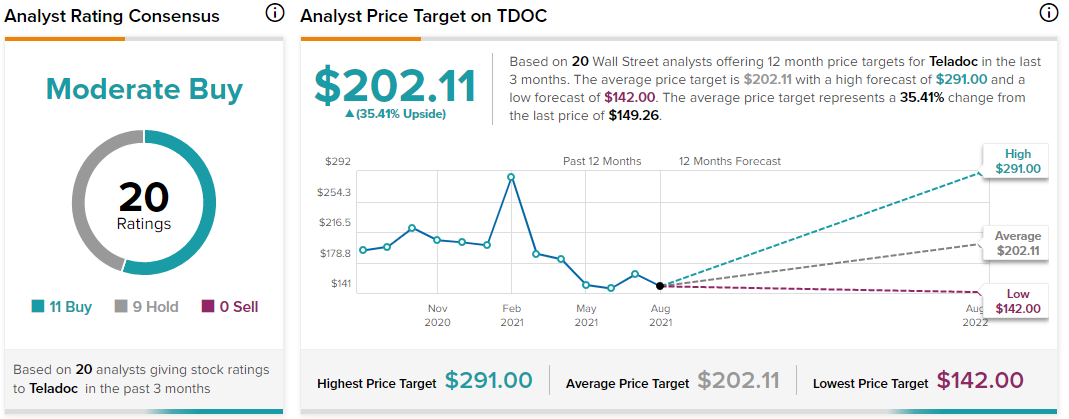The width and height of the screenshot is (1069, 419).
Task: Click the $202.11 large price target
Action: click(x=395, y=84)
